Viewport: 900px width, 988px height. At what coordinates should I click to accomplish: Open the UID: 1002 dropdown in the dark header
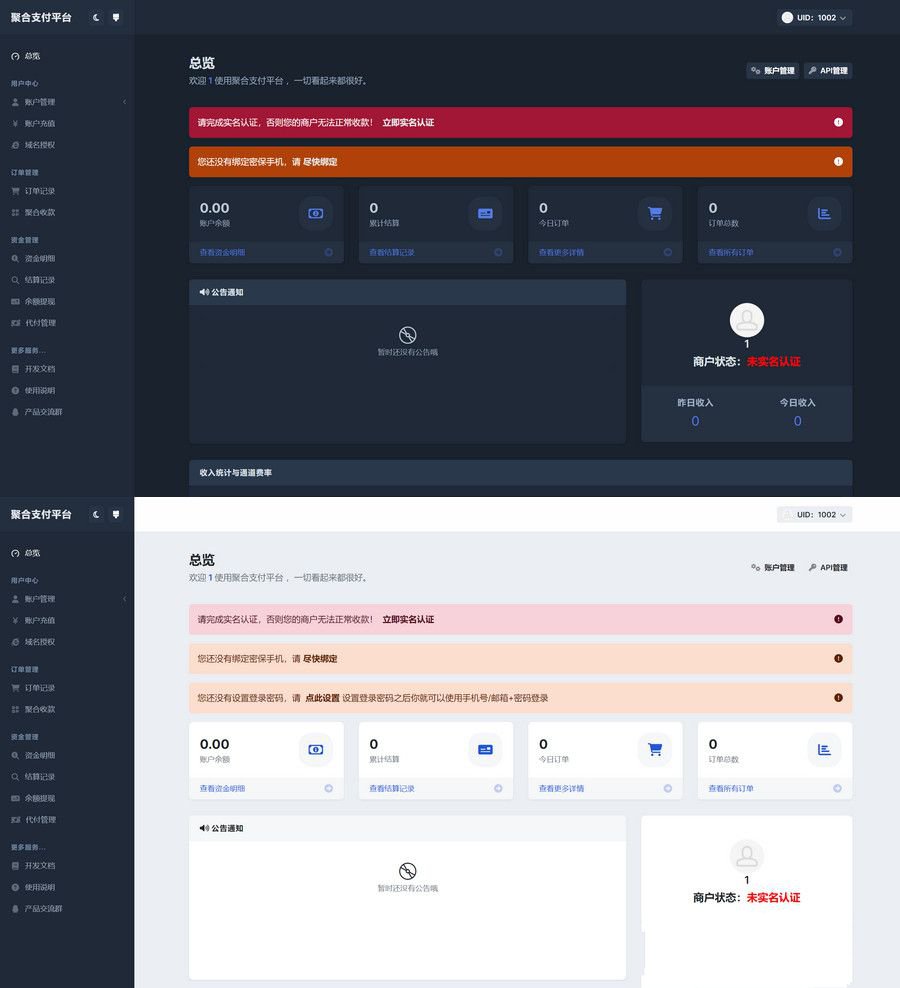814,18
